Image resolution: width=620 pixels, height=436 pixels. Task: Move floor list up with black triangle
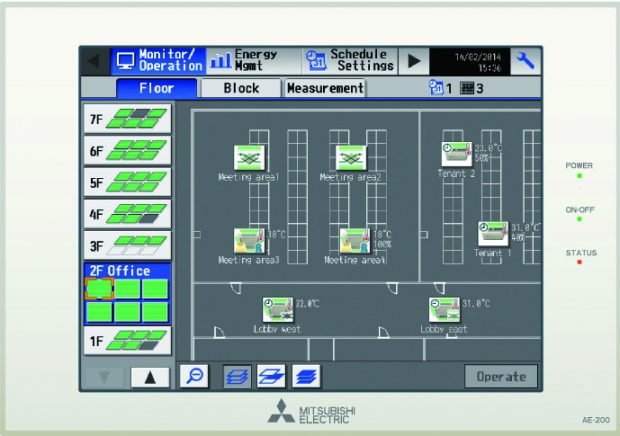click(x=150, y=377)
